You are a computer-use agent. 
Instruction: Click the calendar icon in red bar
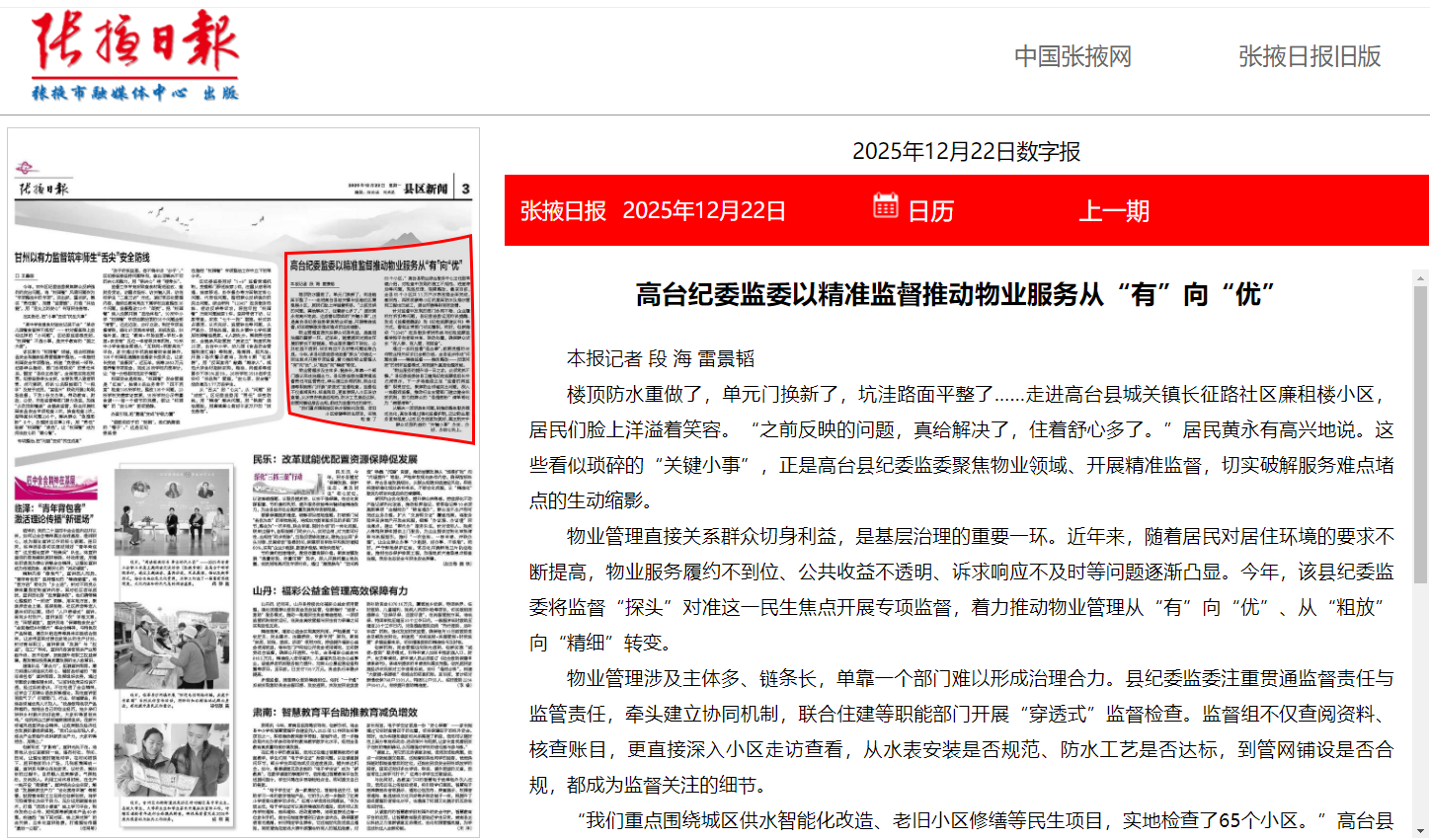tap(885, 205)
